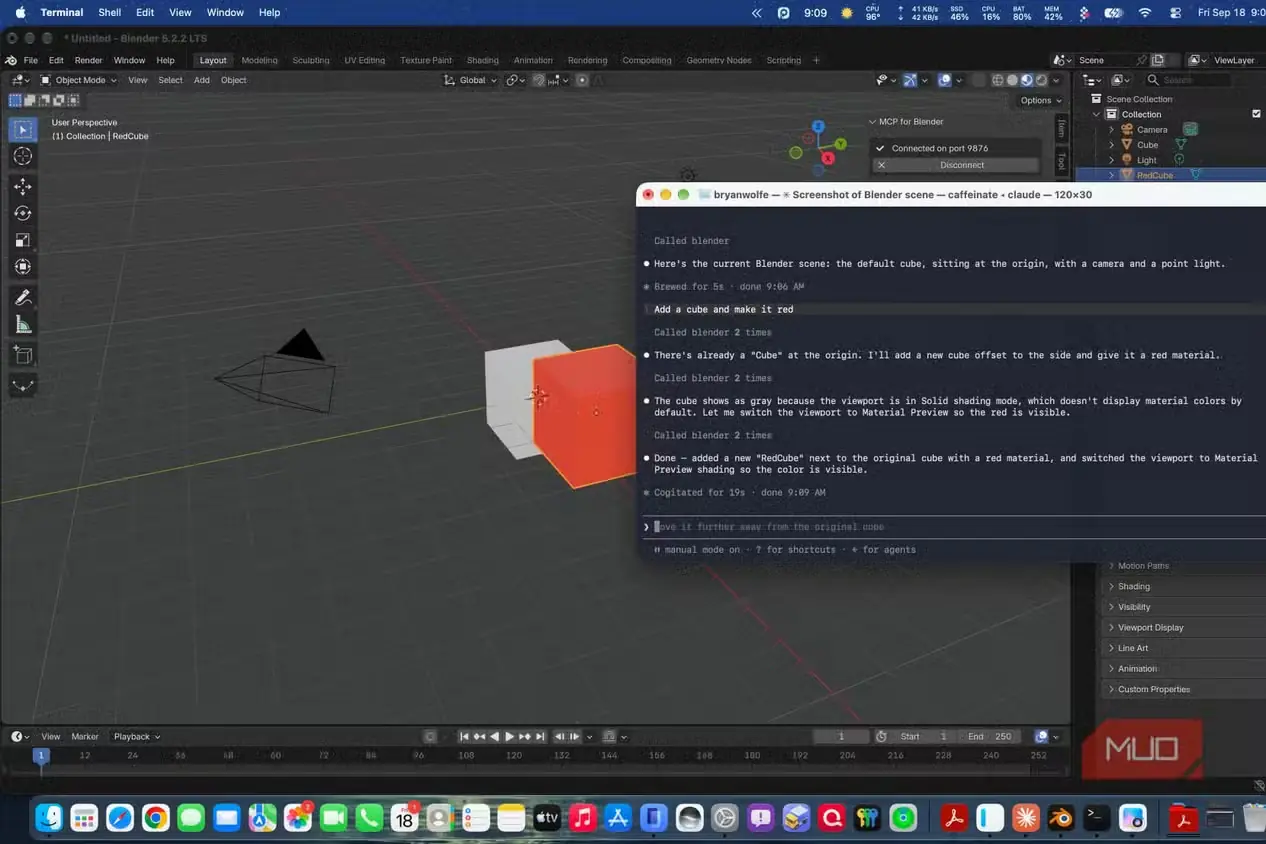The height and width of the screenshot is (844, 1266).
Task: Add a new workspace with the plus icon
Action: 816,60
